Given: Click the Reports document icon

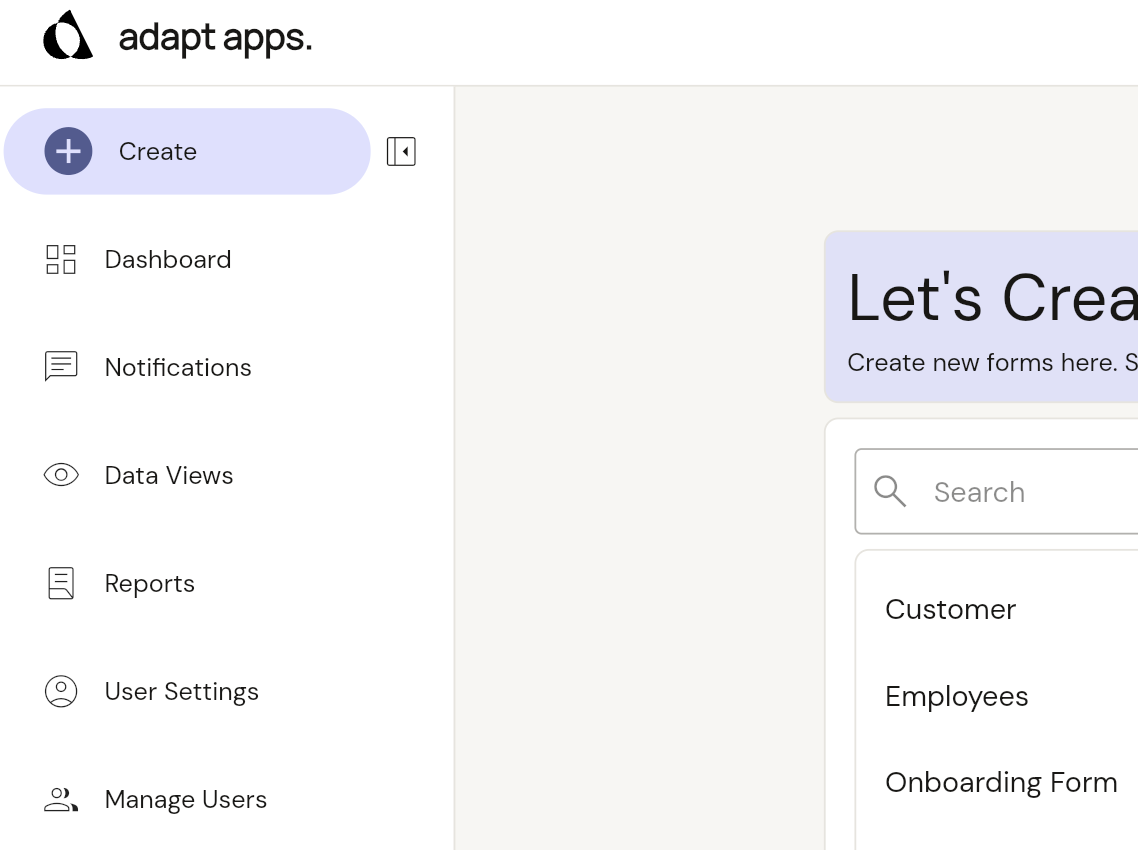Looking at the screenshot, I should coord(61,583).
